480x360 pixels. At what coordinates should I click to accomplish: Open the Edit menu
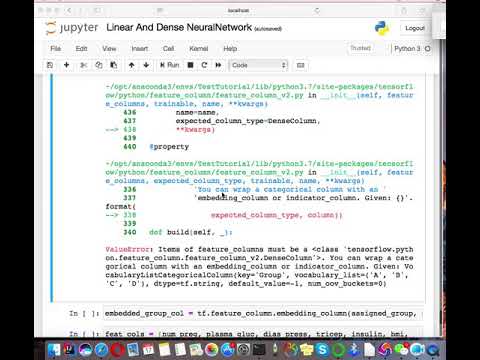pos(81,49)
